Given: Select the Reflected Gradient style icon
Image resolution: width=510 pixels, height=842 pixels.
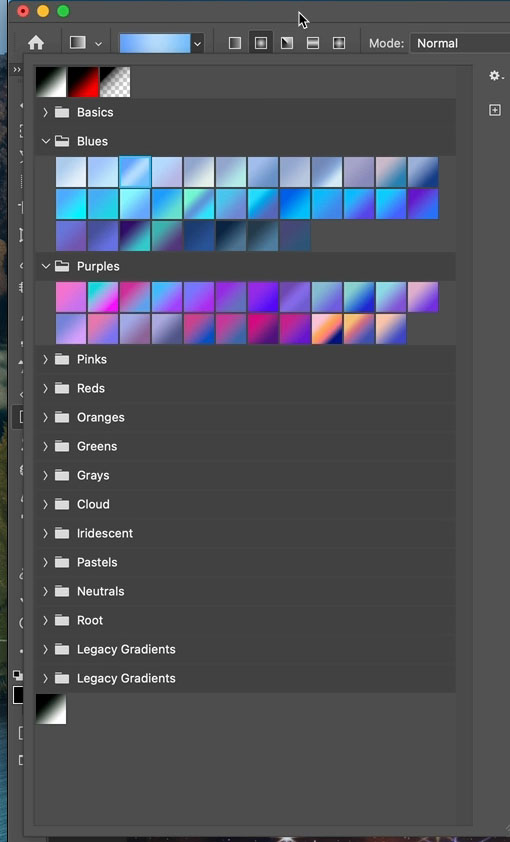Looking at the screenshot, I should click(x=312, y=43).
